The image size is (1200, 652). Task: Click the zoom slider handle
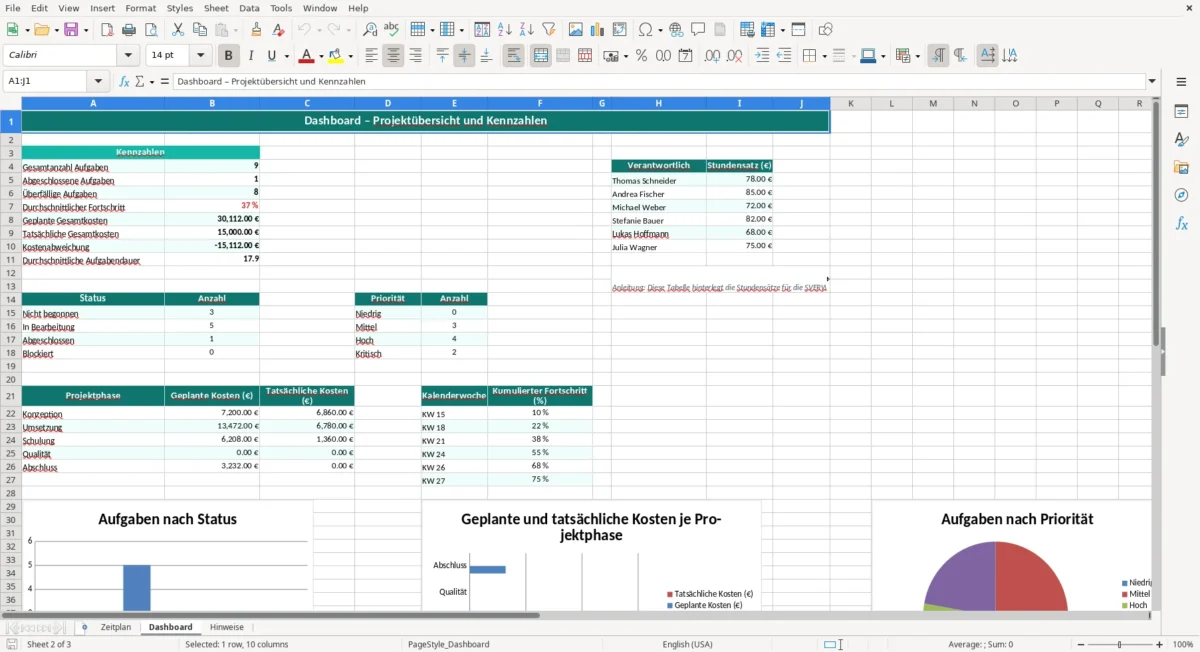coord(1119,645)
